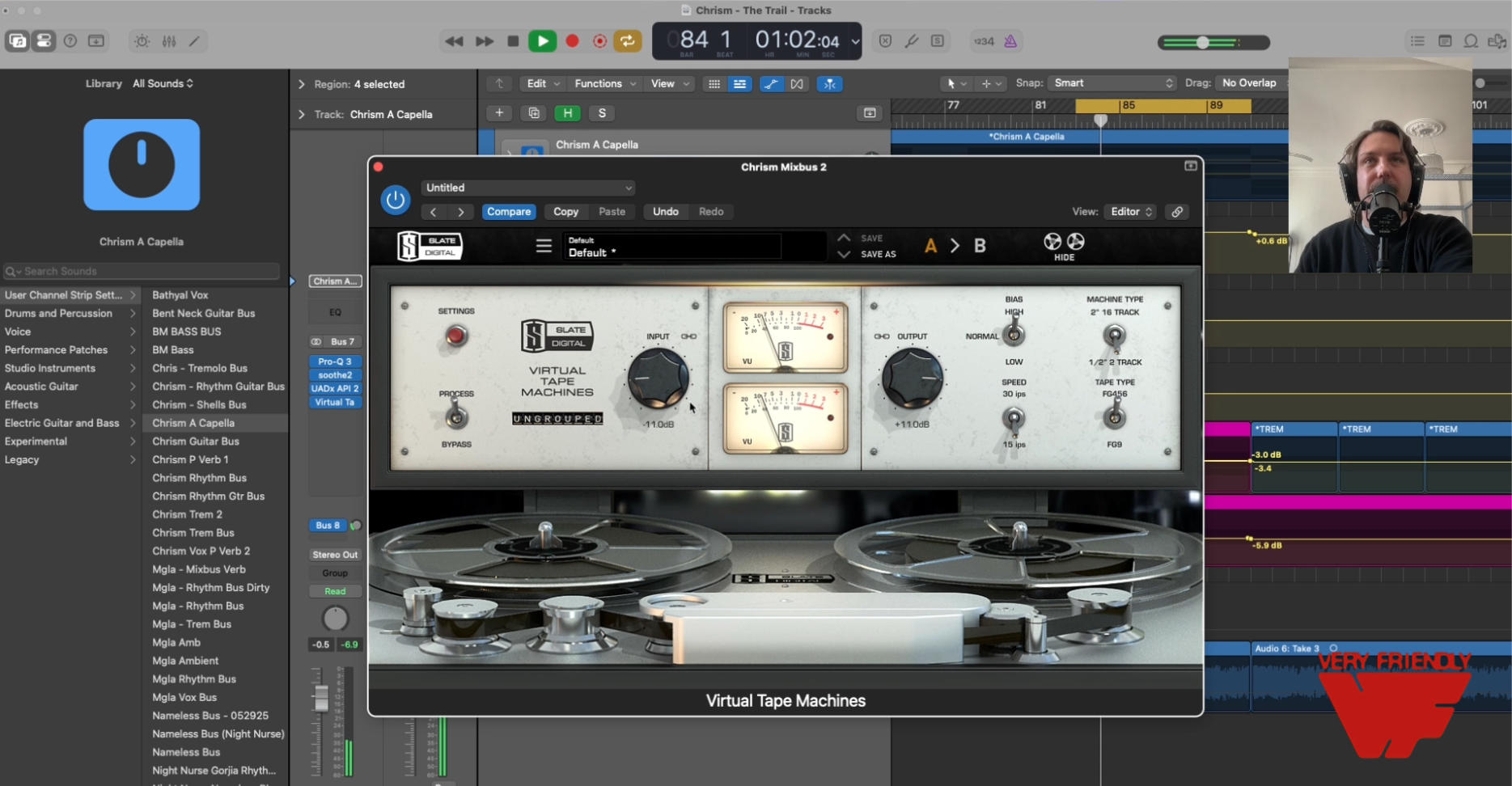Open the Pro-Q 3 plugin slot
The height and width of the screenshot is (786, 1512).
tap(335, 361)
